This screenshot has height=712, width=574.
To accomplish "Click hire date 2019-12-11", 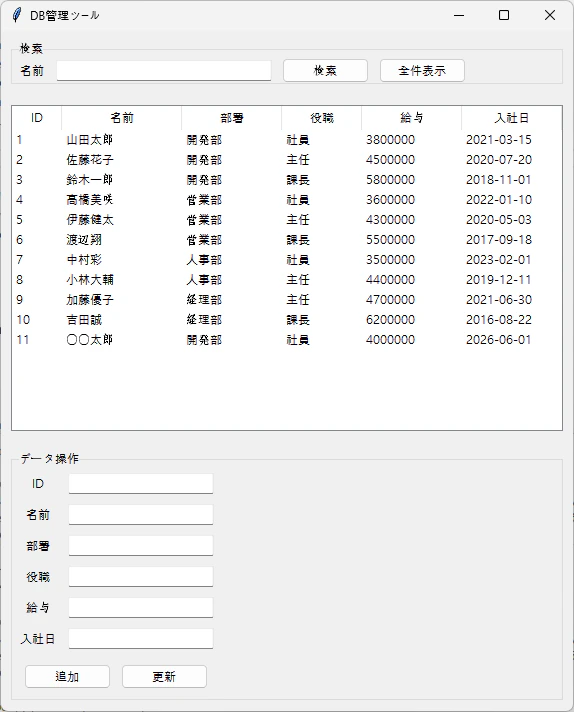I will (x=499, y=280).
